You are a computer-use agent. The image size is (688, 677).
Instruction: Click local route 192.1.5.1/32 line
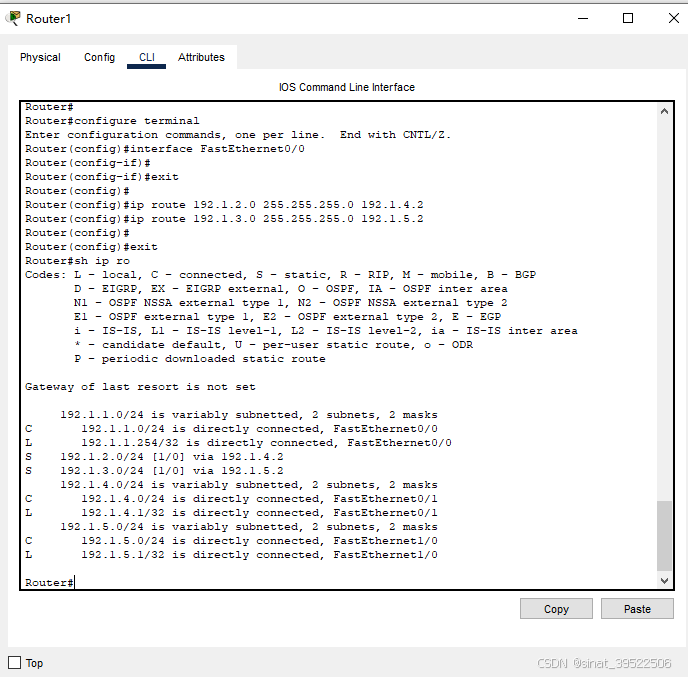point(231,555)
